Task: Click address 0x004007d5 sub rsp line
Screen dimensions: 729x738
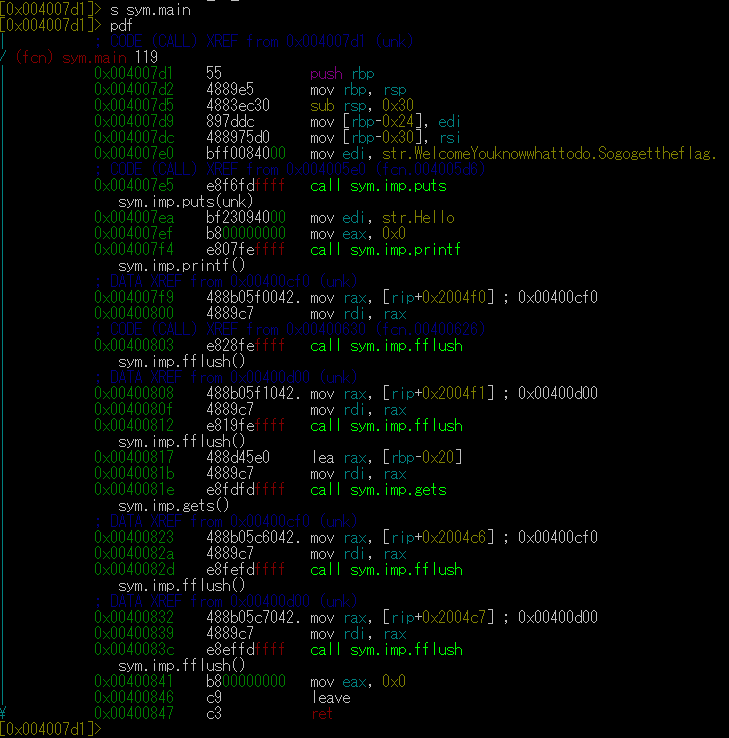Action: 254,105
